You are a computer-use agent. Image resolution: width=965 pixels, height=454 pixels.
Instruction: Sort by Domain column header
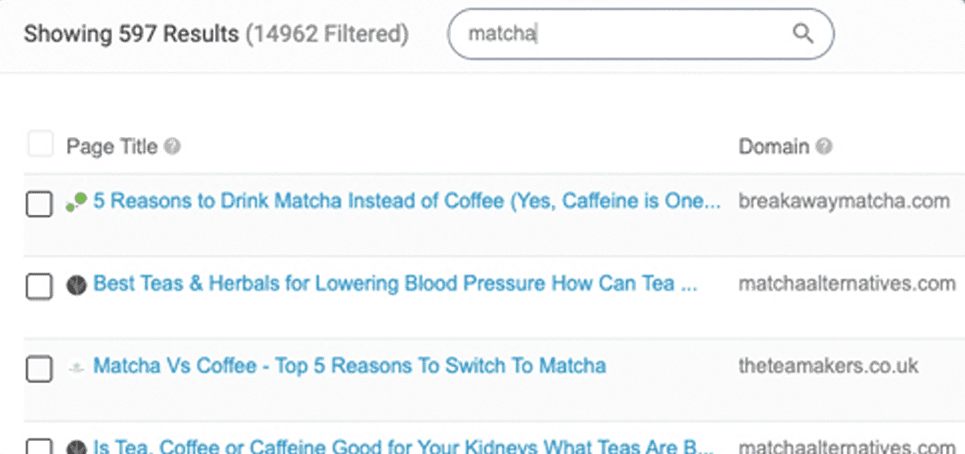click(773, 147)
